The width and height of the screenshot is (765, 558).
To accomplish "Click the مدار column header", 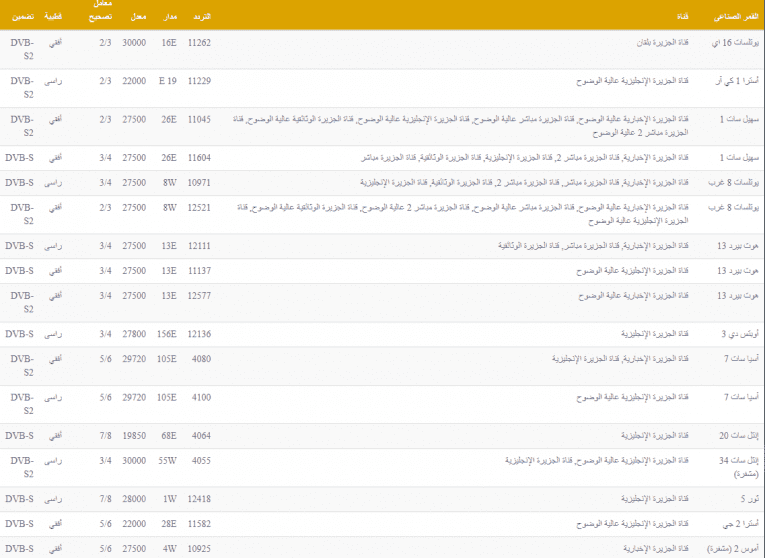I will (167, 17).
